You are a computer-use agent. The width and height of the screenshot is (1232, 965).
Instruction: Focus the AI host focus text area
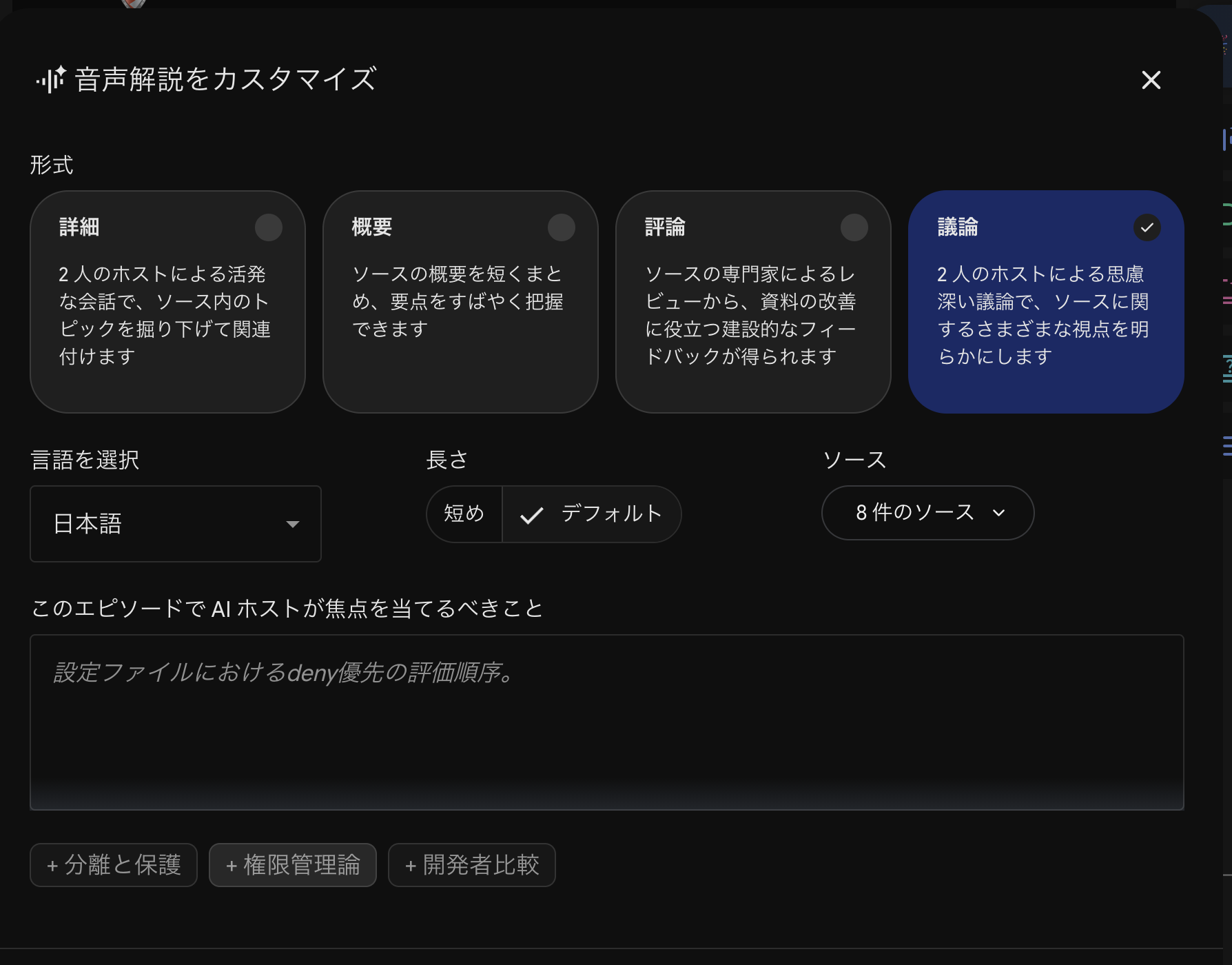607,722
